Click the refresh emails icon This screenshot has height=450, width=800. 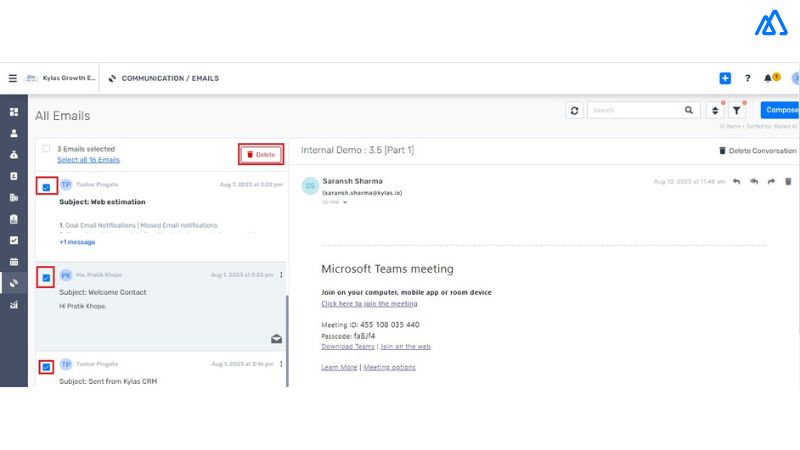(574, 110)
